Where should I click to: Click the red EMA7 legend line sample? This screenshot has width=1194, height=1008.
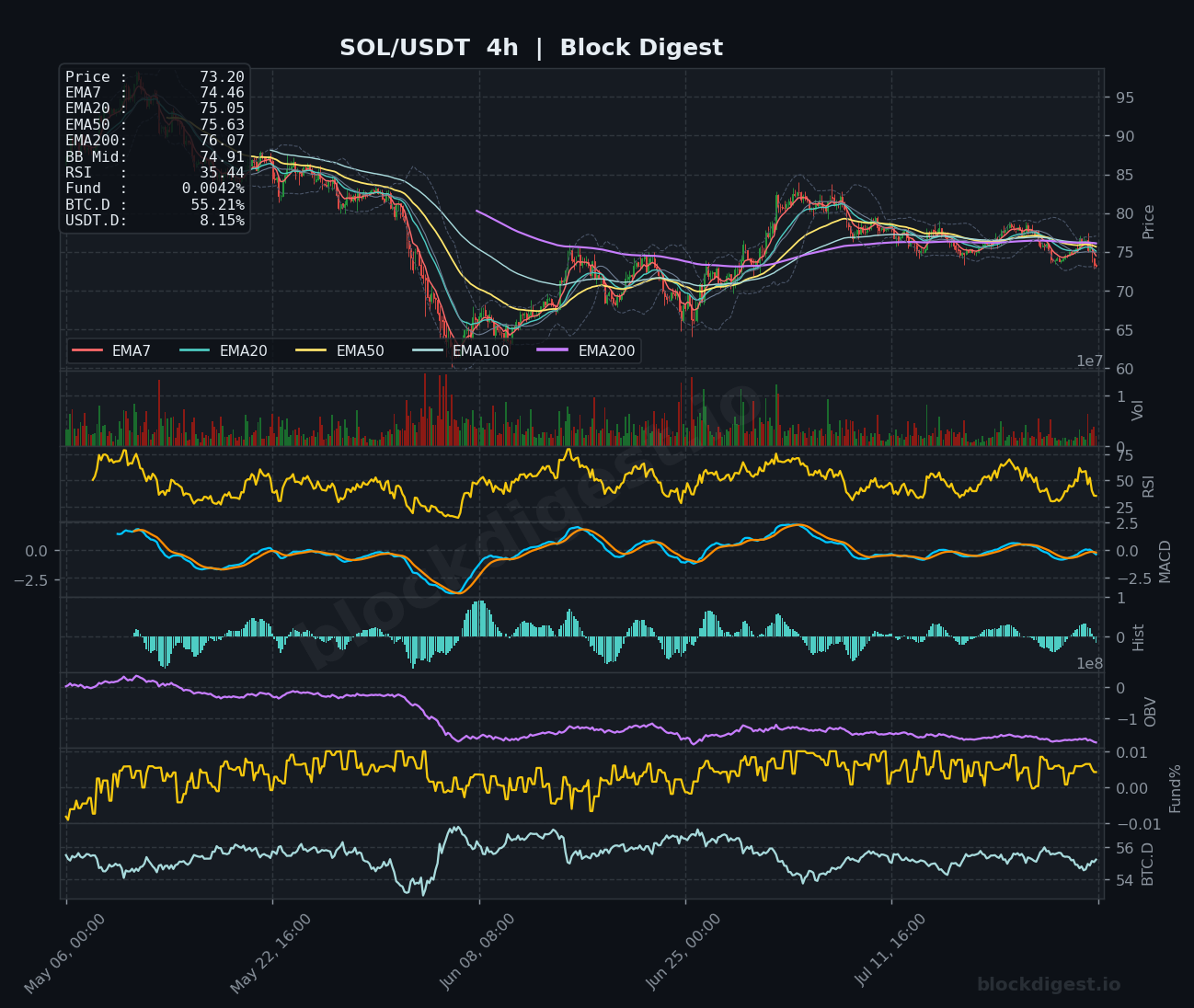(87, 350)
